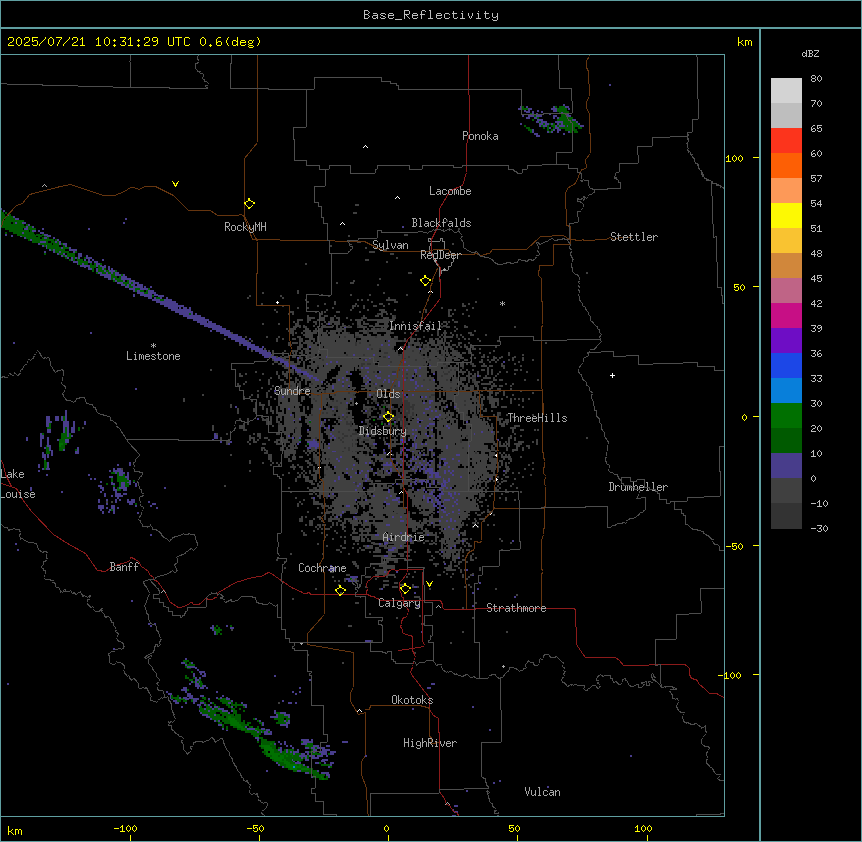Image resolution: width=862 pixels, height=842 pixels.
Task: Click the Olds city label
Action: click(388, 394)
